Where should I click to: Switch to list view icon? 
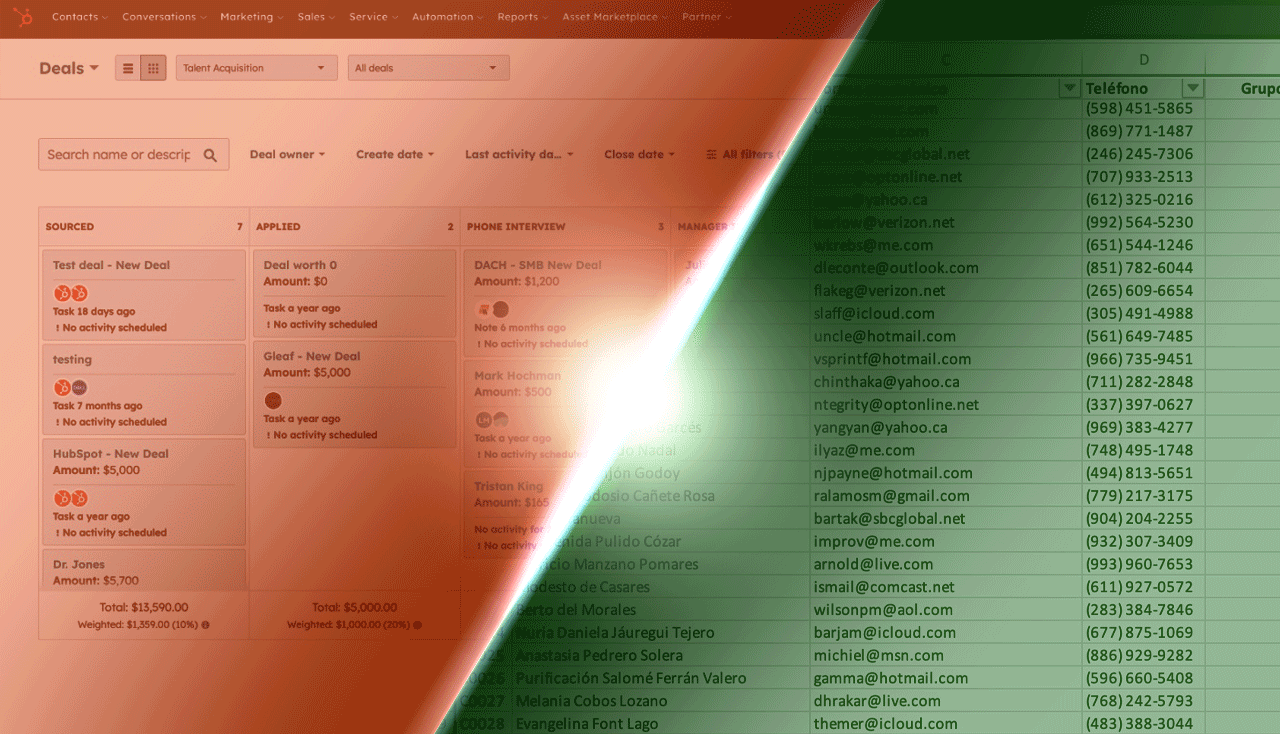tap(128, 68)
